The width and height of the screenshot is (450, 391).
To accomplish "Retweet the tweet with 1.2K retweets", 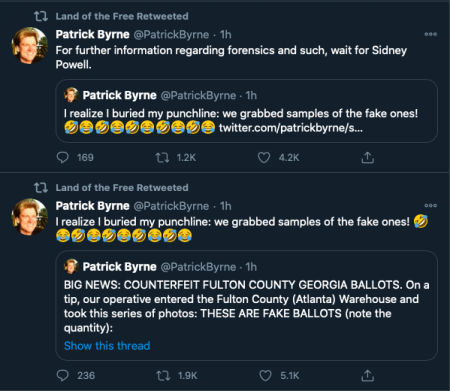I will [162, 157].
